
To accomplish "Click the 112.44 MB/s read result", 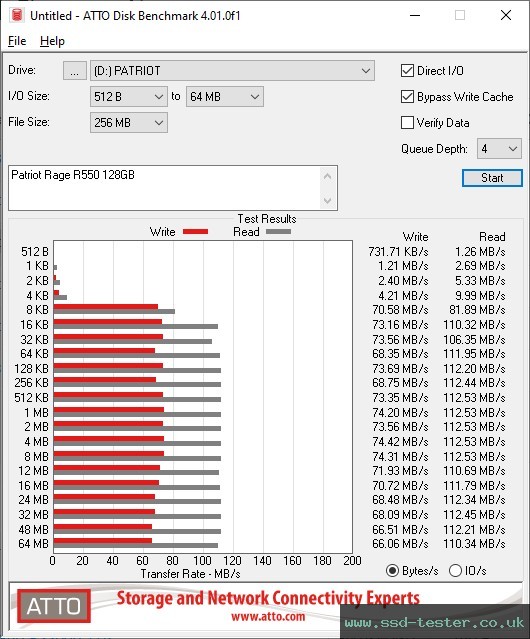I will (x=474, y=383).
